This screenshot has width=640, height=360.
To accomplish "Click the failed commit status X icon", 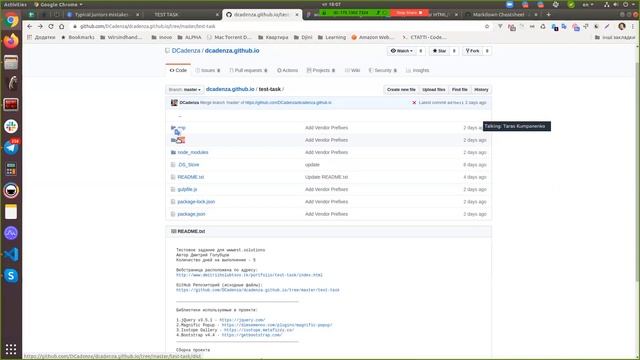I will (414, 103).
